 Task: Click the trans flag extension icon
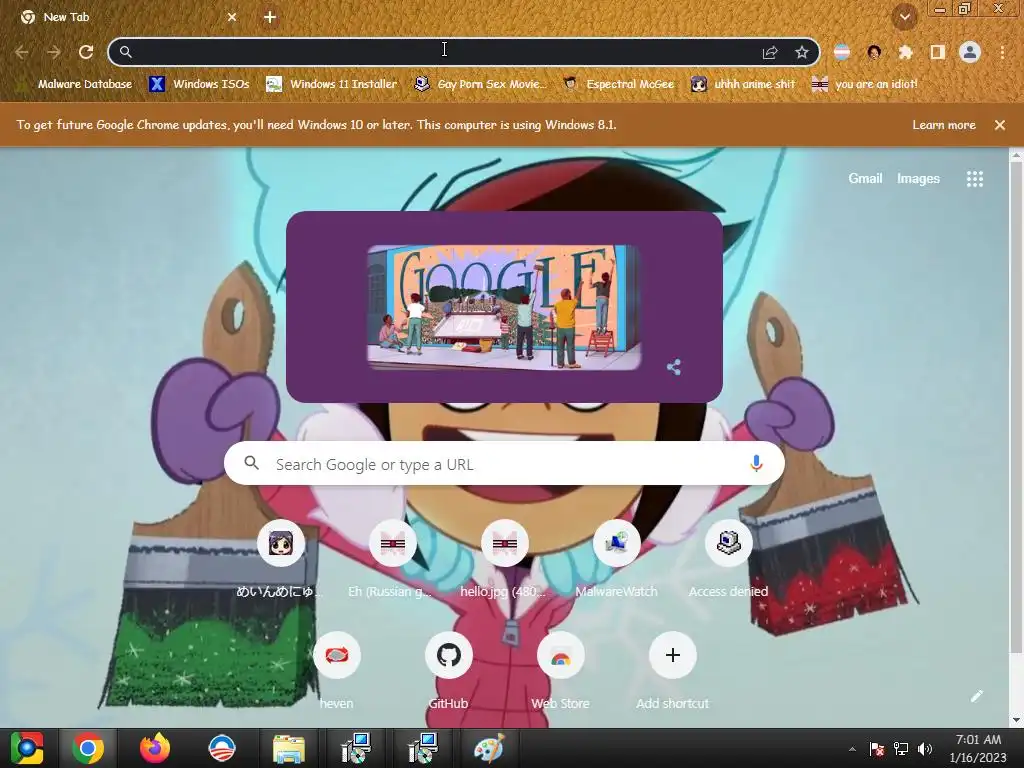tap(842, 52)
